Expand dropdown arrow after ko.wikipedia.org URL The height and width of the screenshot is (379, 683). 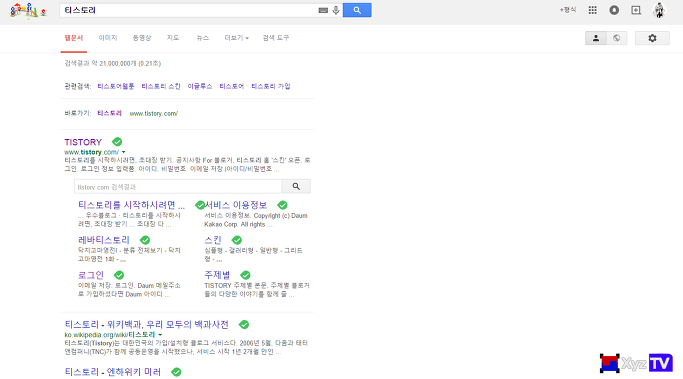[x=160, y=335]
